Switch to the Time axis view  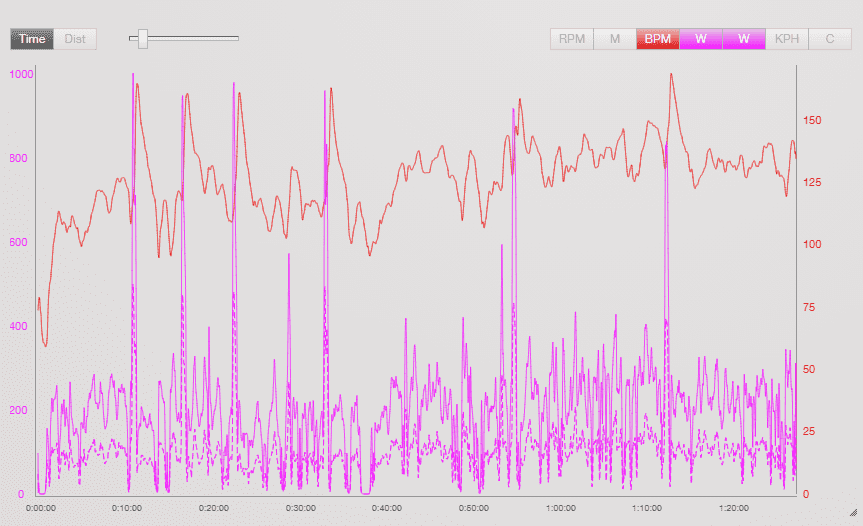coord(32,39)
